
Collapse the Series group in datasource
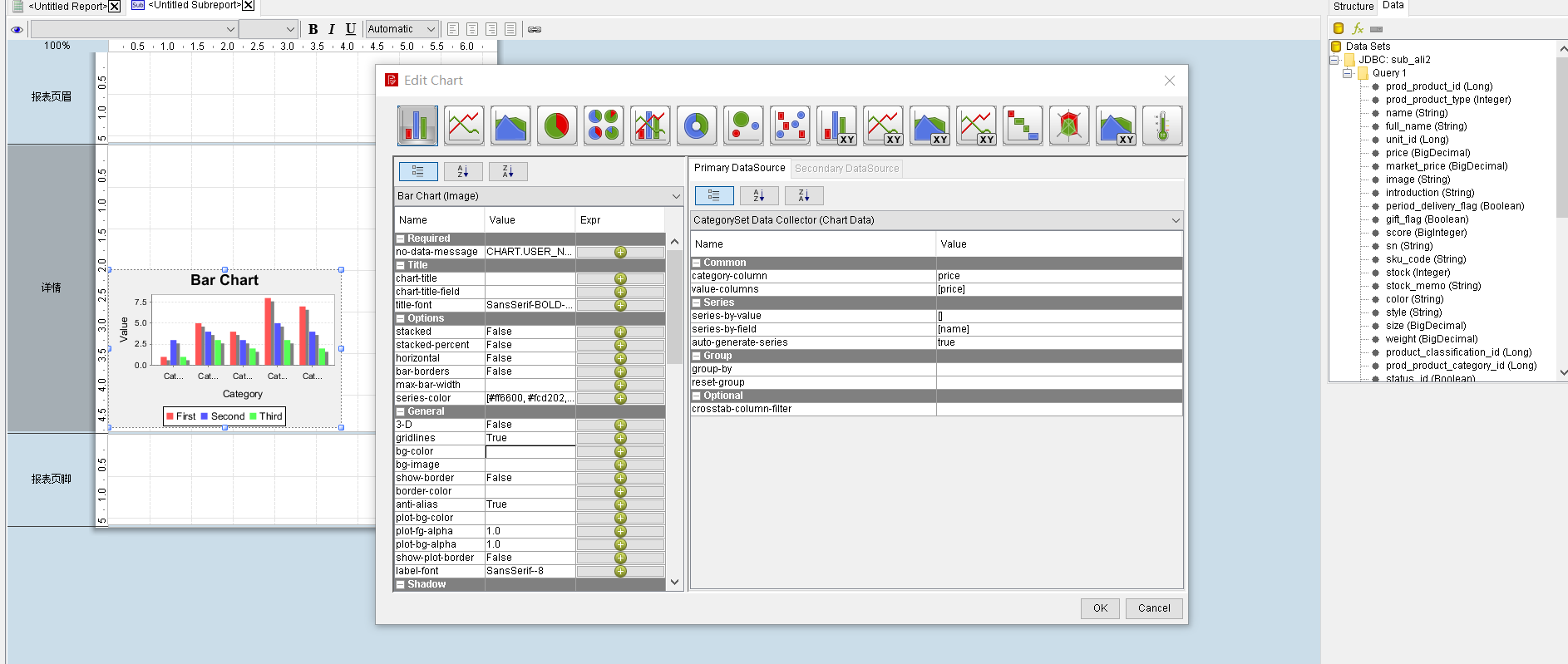697,302
